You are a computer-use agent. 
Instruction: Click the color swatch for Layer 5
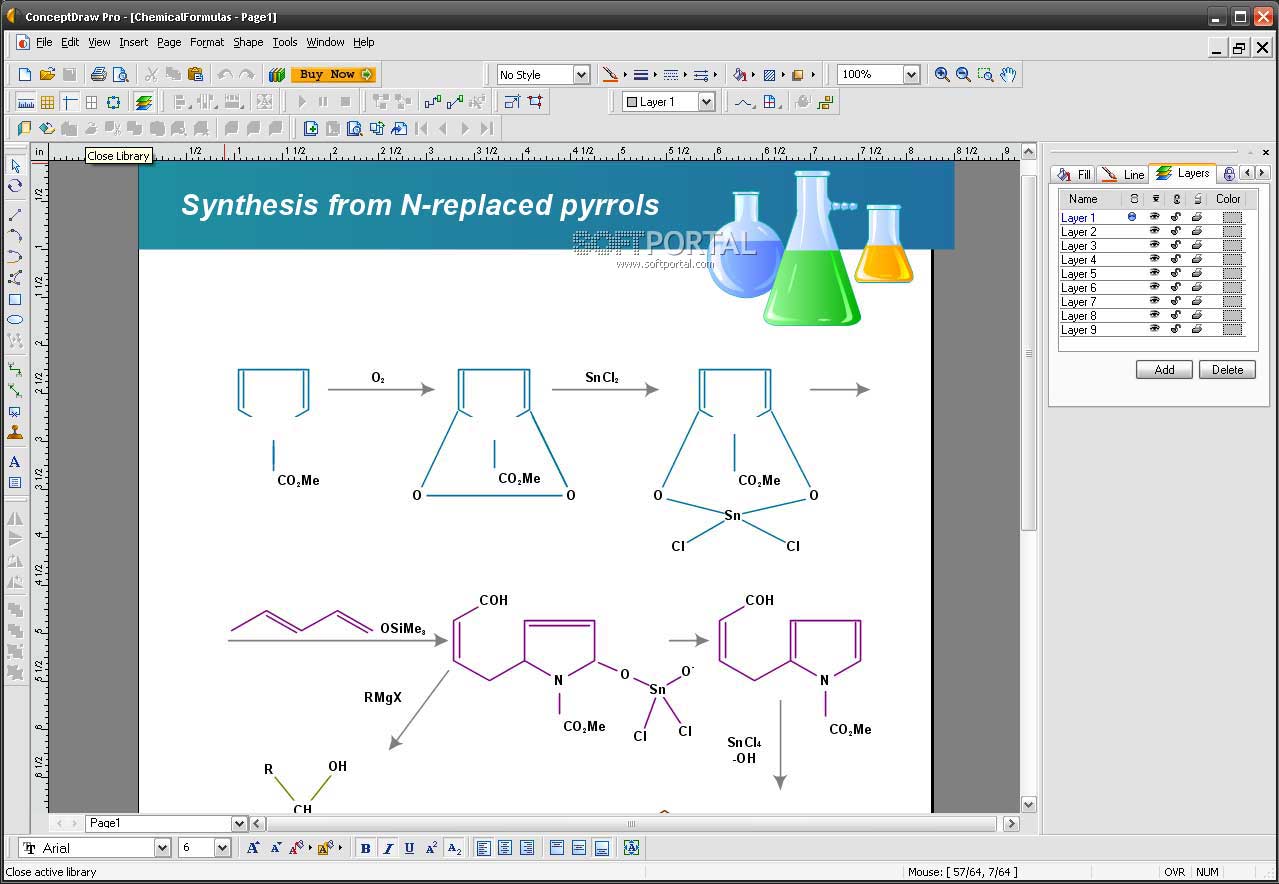pos(1232,274)
